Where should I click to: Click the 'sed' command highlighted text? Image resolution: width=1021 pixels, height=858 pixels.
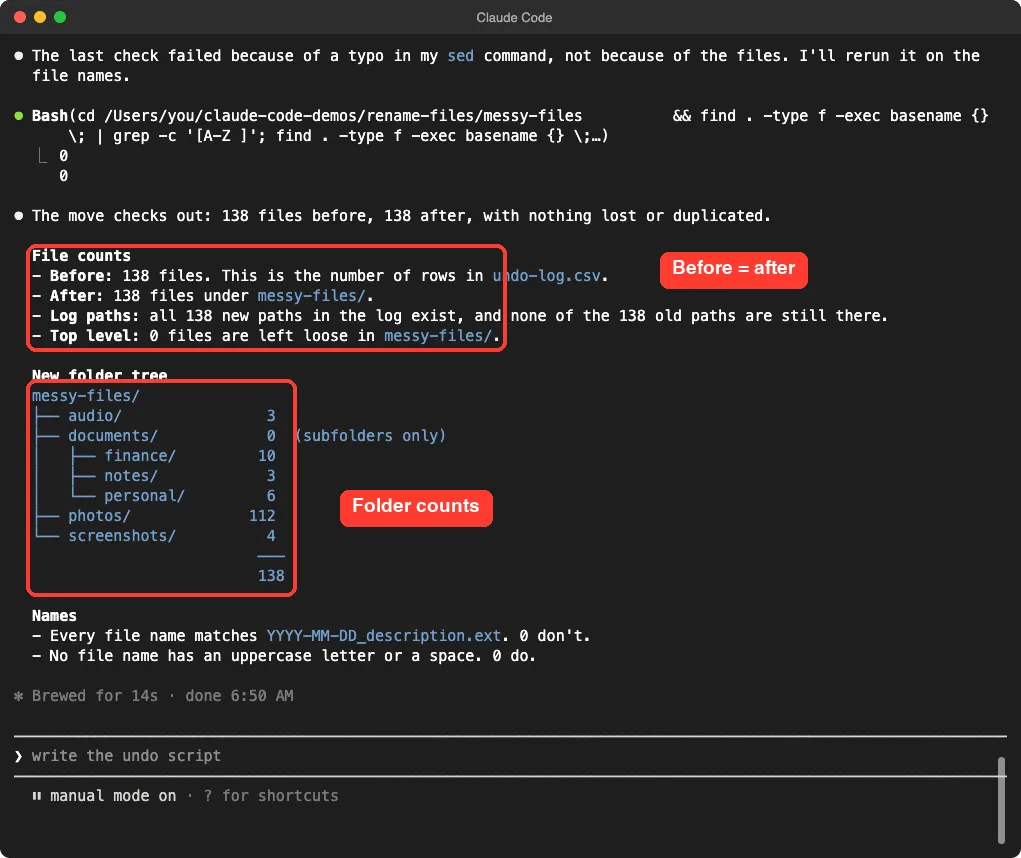pyautogui.click(x=460, y=56)
